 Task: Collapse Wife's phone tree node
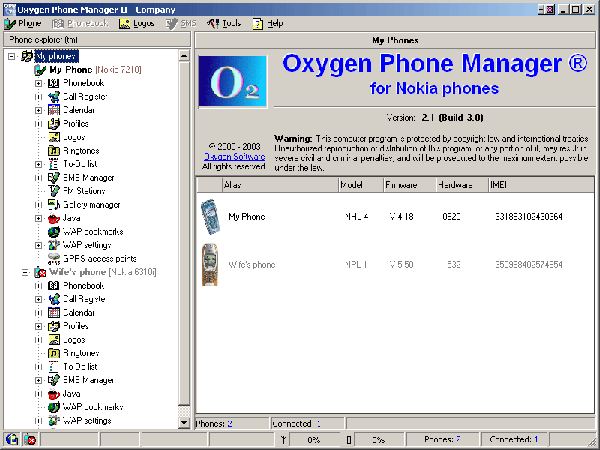click(x=25, y=272)
